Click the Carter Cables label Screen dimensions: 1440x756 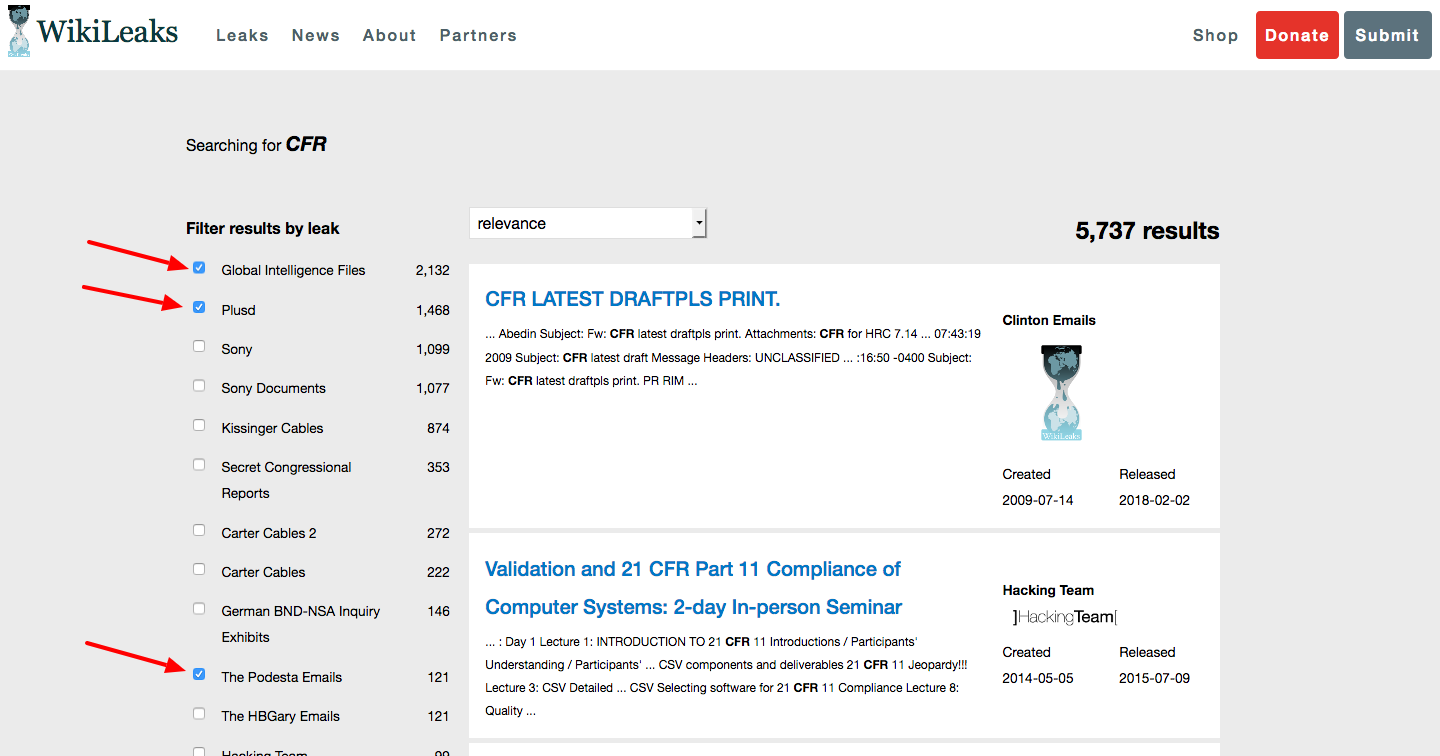coord(263,572)
